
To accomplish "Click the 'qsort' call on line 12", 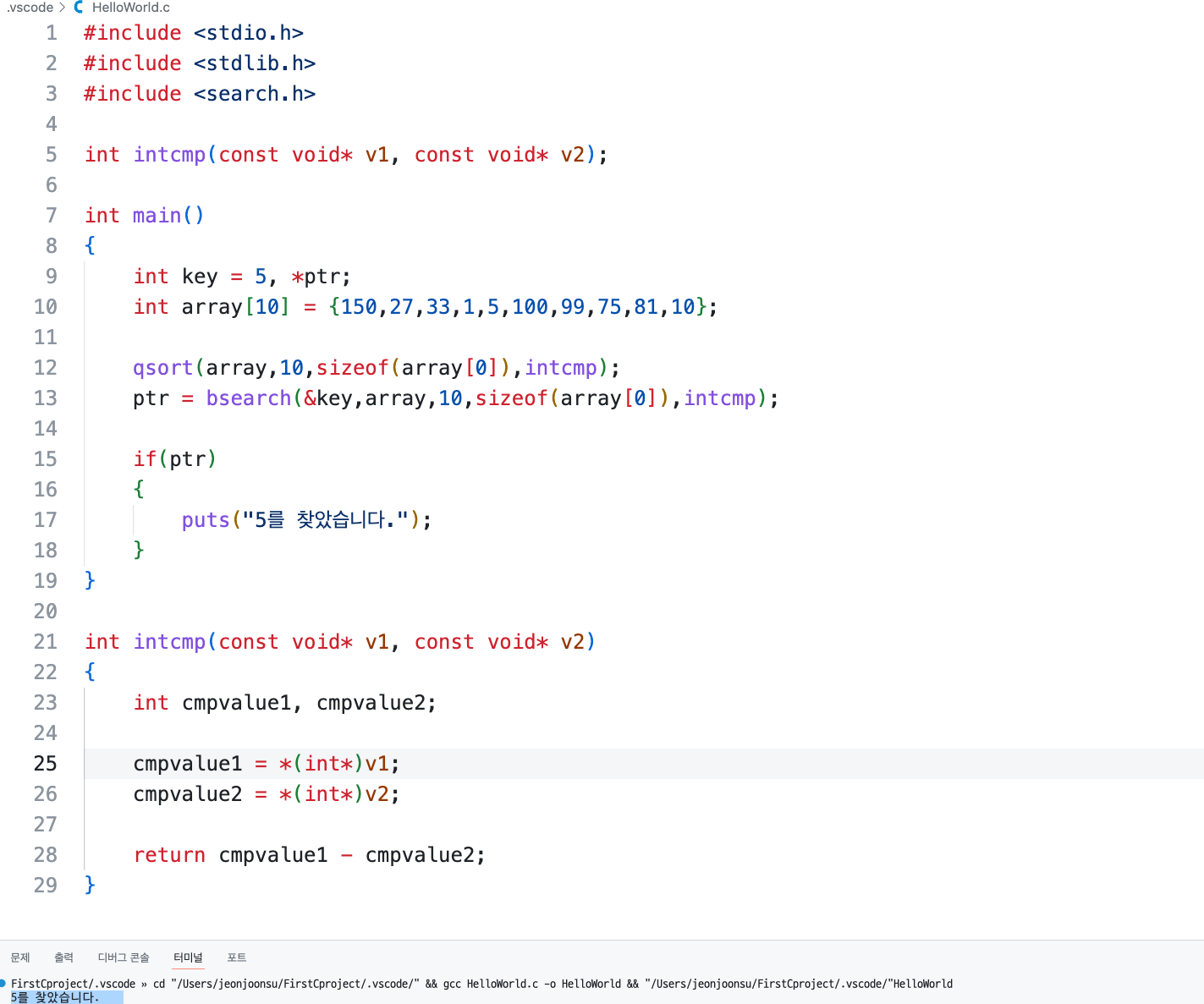I will (163, 368).
